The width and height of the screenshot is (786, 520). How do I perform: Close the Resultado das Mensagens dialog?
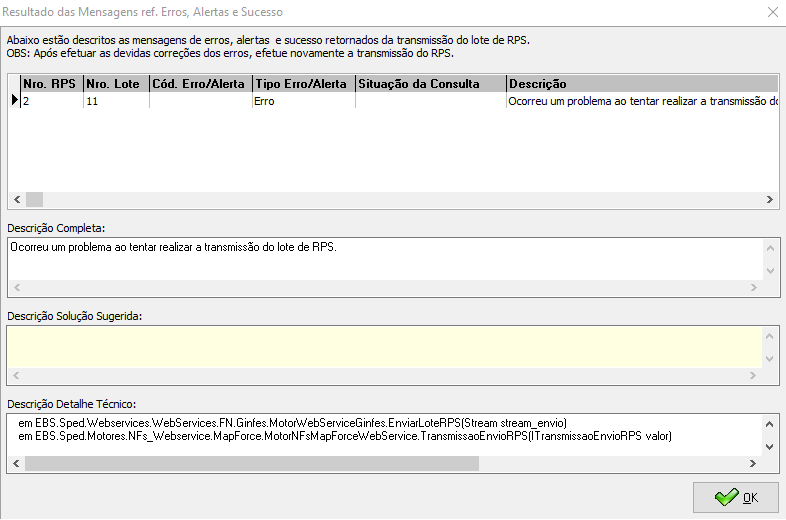pos(772,13)
